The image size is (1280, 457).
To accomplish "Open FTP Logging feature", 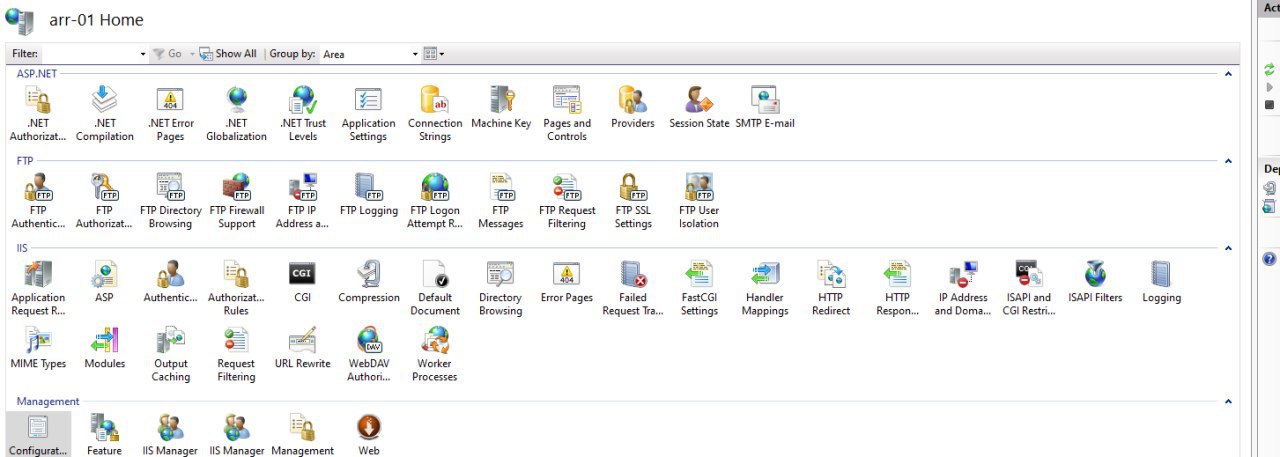I will coord(368,195).
